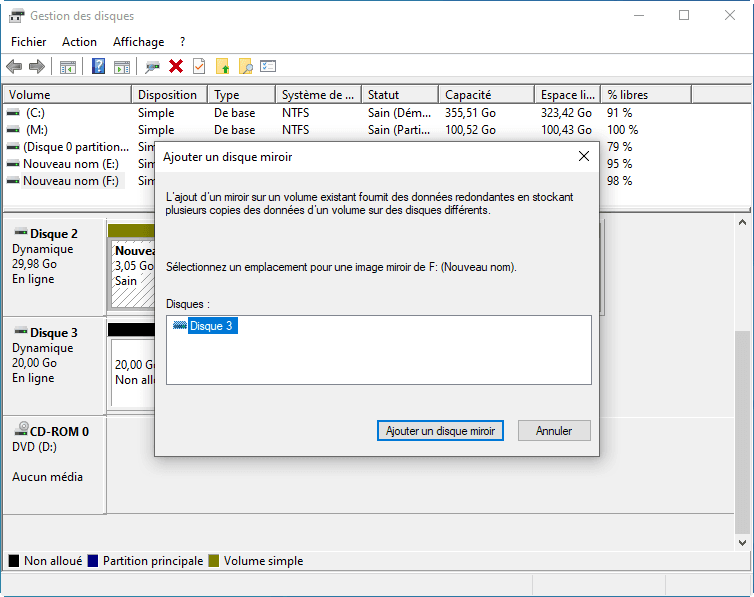
Task: Click the Ajouter un disque miroir button
Action: (440, 431)
